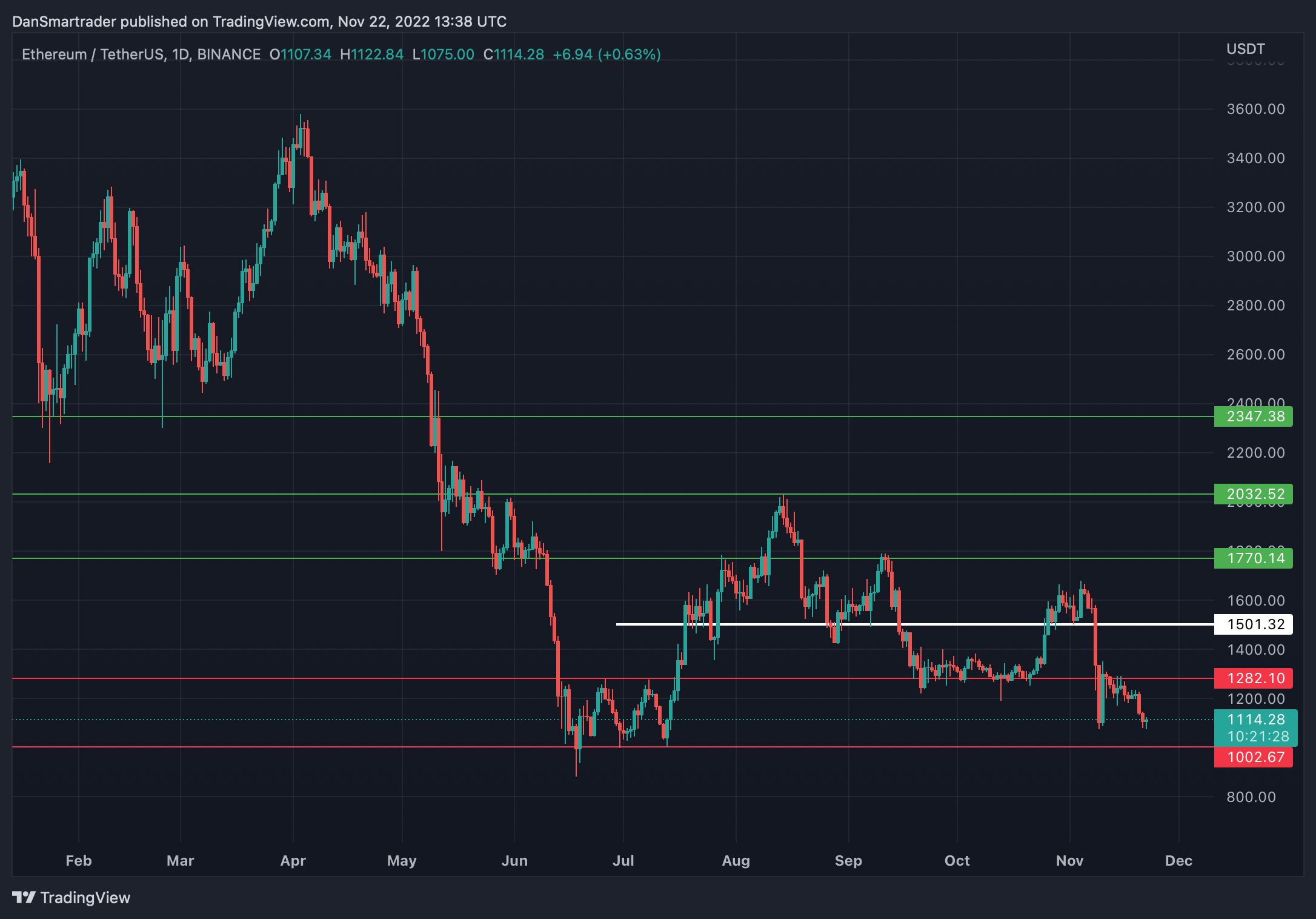Click the 3600.00 price axis label
The image size is (1316, 919).
[1256, 109]
